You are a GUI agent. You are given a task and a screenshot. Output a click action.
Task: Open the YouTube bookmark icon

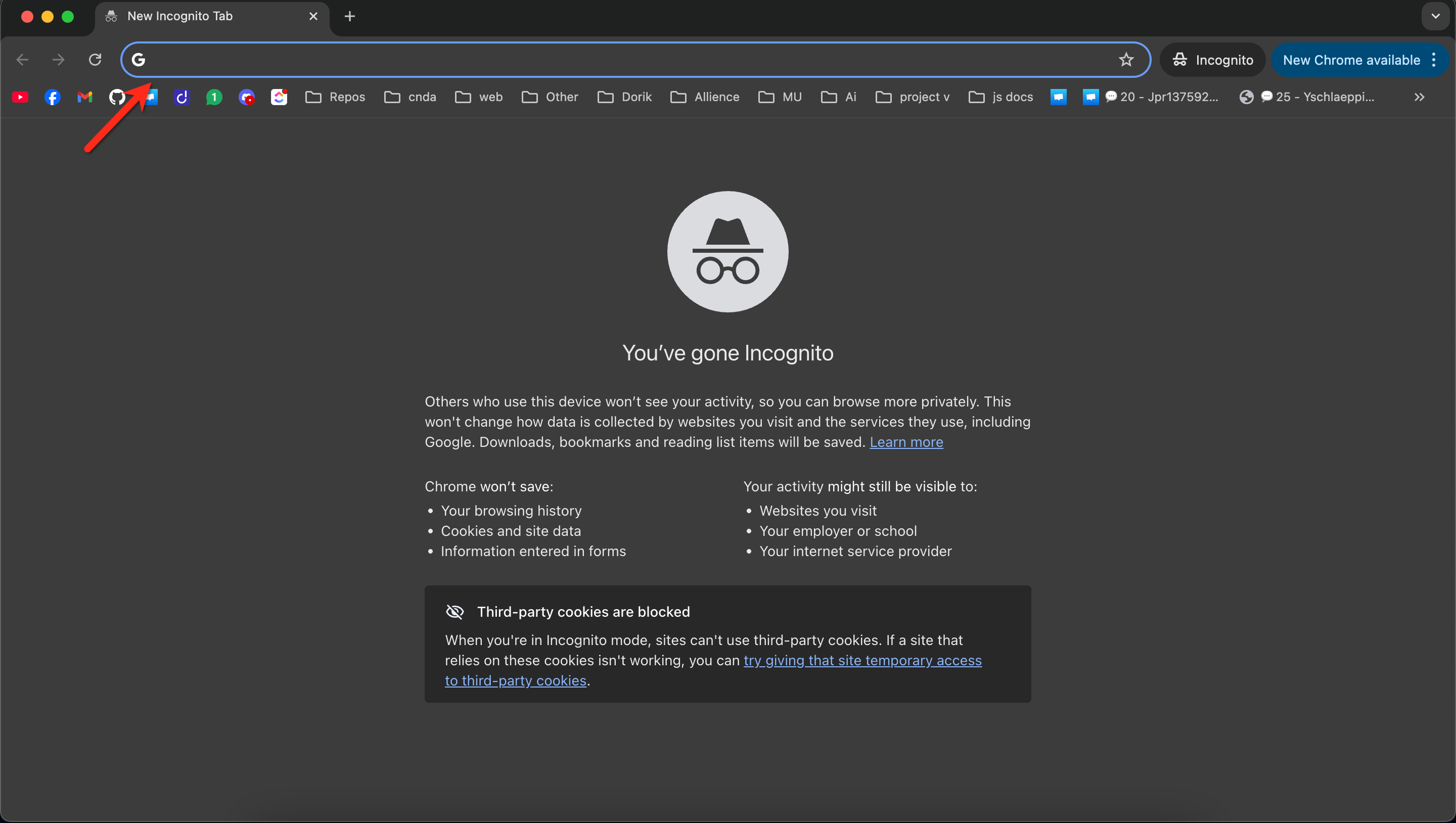tap(20, 97)
